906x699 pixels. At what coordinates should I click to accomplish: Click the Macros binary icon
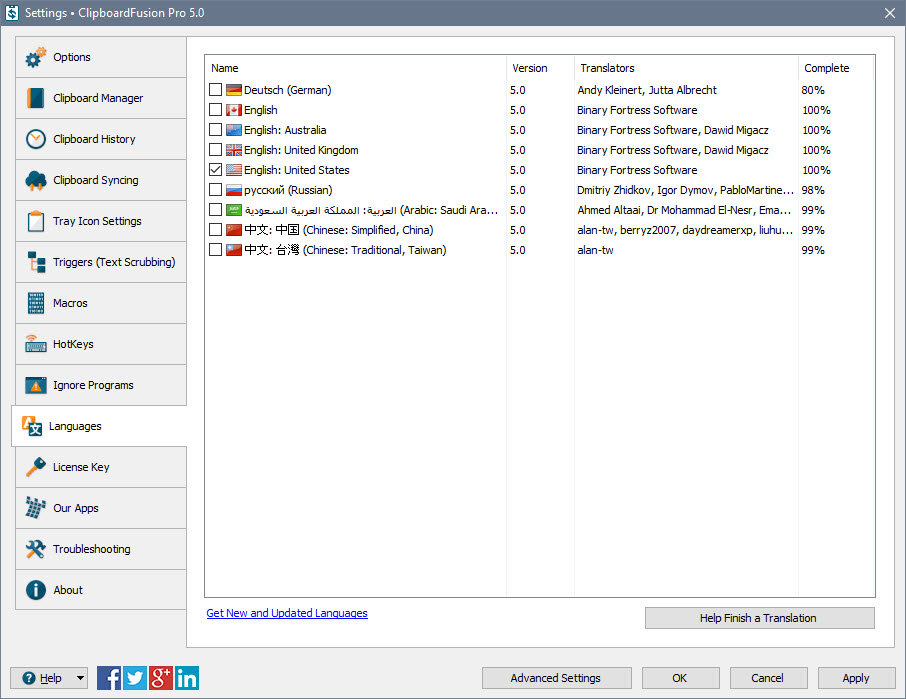36,303
